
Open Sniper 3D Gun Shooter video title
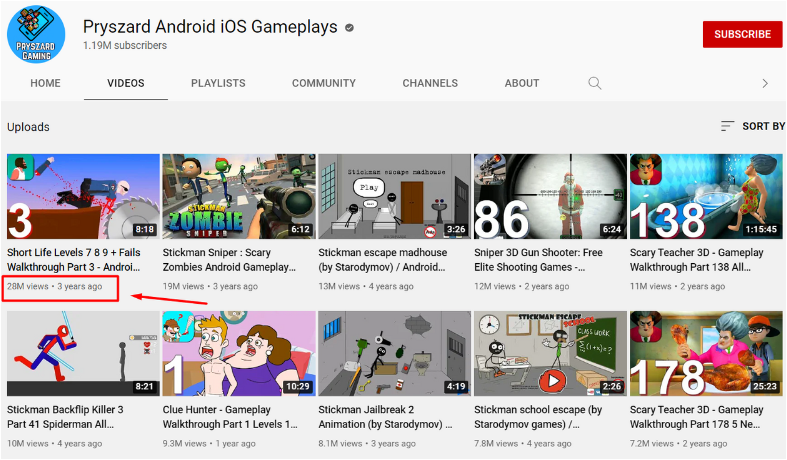pos(539,260)
